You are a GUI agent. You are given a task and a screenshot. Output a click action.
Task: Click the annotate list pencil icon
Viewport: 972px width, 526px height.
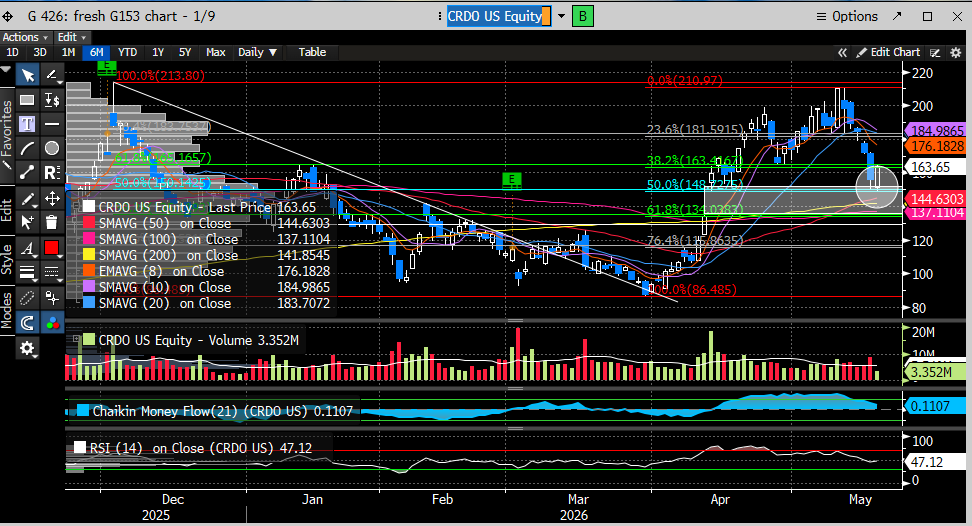point(935,53)
